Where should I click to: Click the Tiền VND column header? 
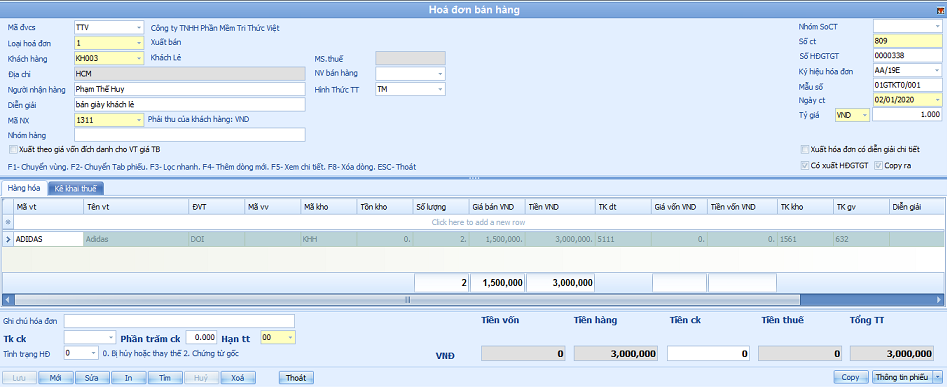[560, 207]
